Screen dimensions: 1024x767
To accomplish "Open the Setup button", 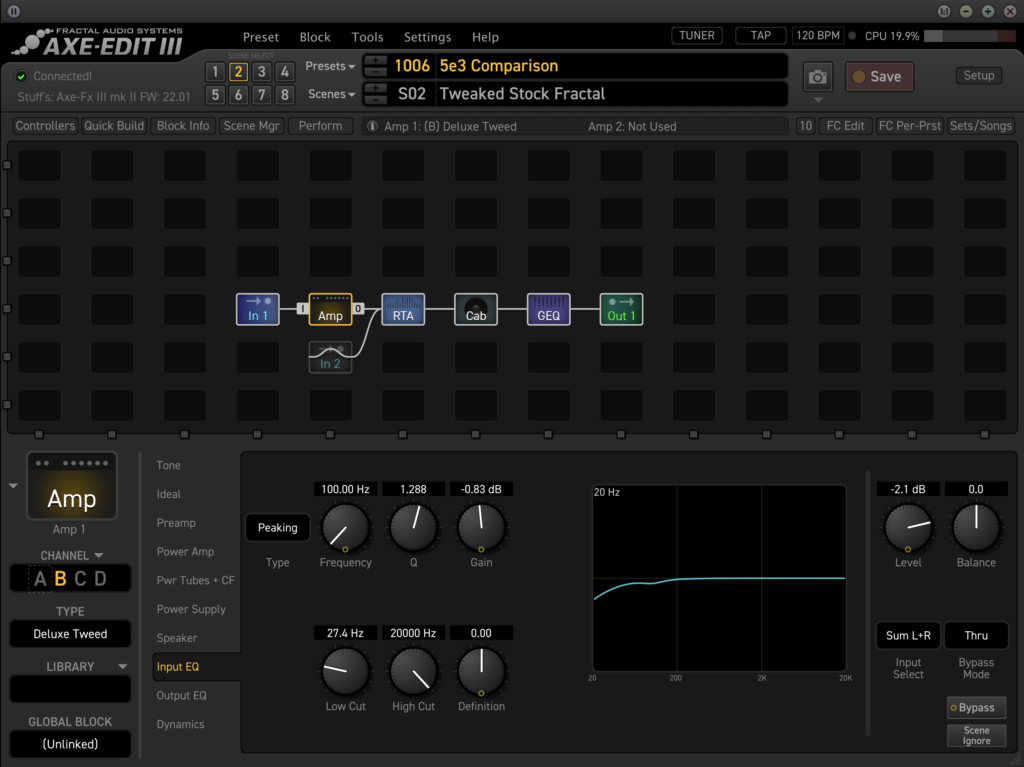I will (979, 76).
